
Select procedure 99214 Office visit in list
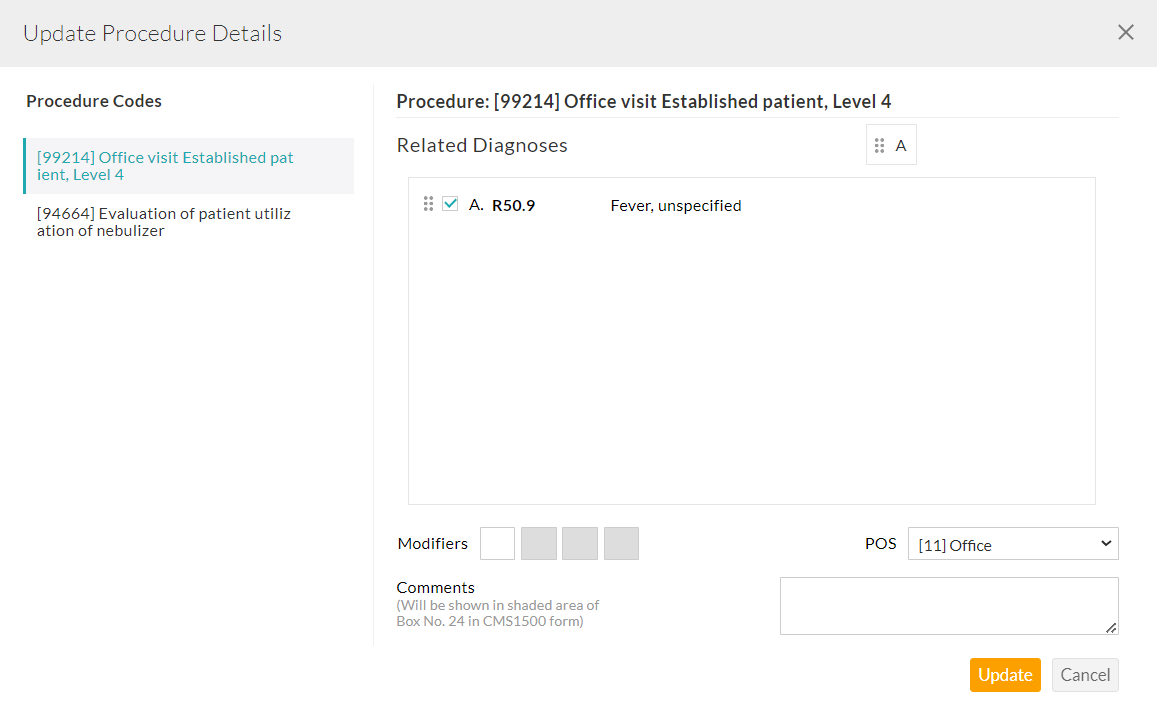click(166, 166)
